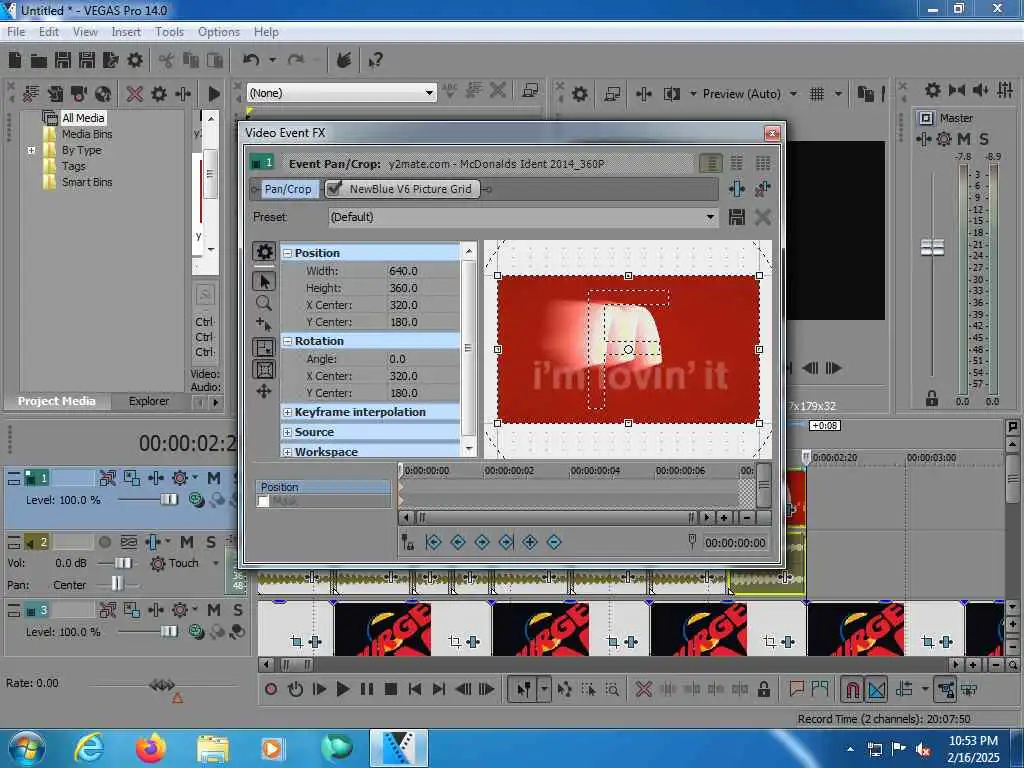Start media preview in Project Media toolbar
This screenshot has width=1024, height=768.
[x=214, y=94]
